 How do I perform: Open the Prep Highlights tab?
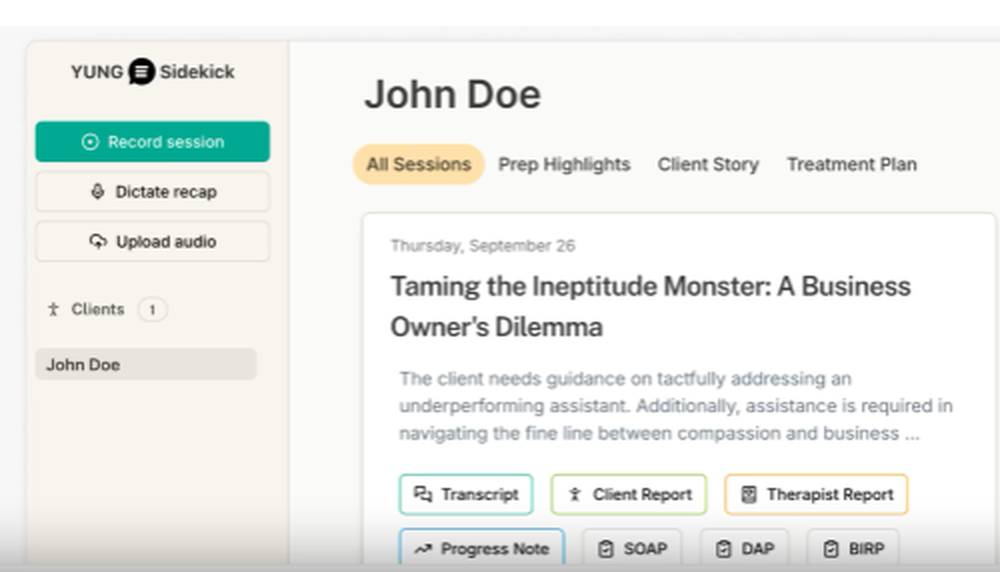(564, 165)
